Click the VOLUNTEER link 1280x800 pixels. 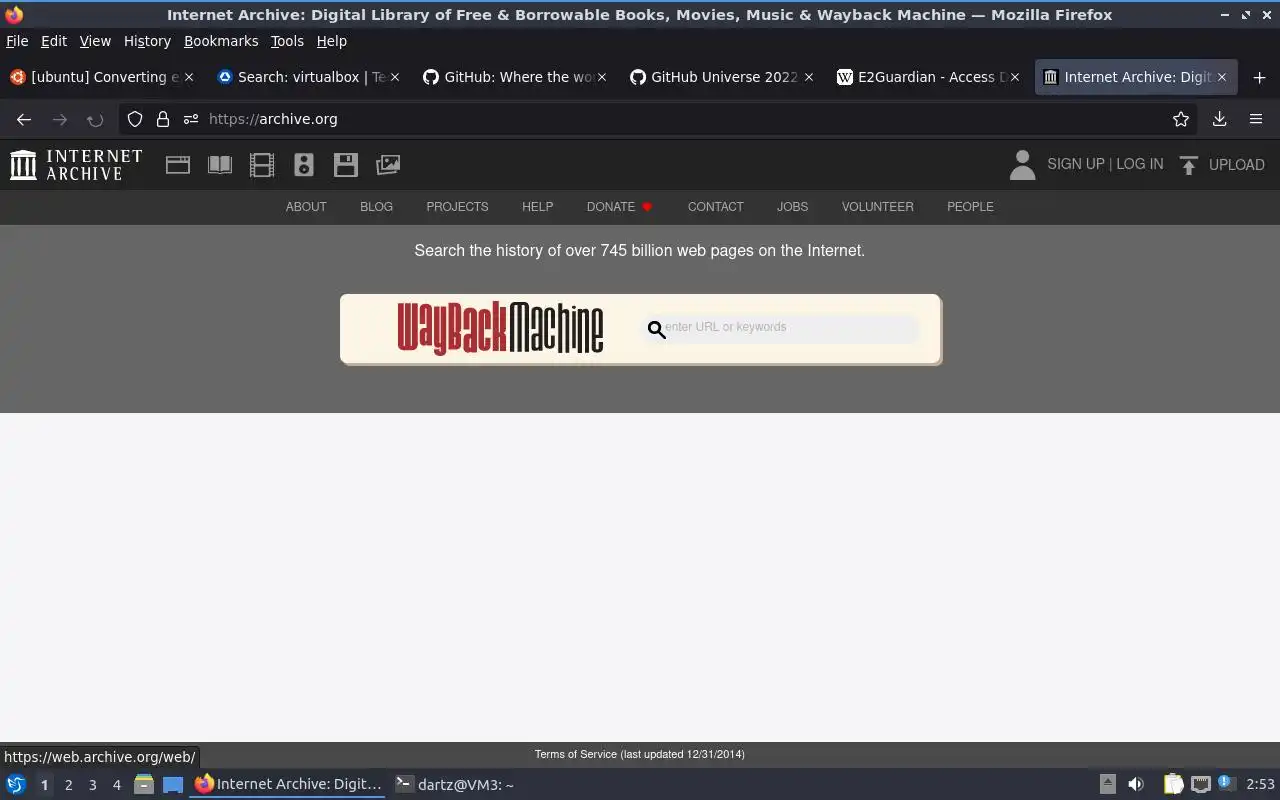(877, 207)
